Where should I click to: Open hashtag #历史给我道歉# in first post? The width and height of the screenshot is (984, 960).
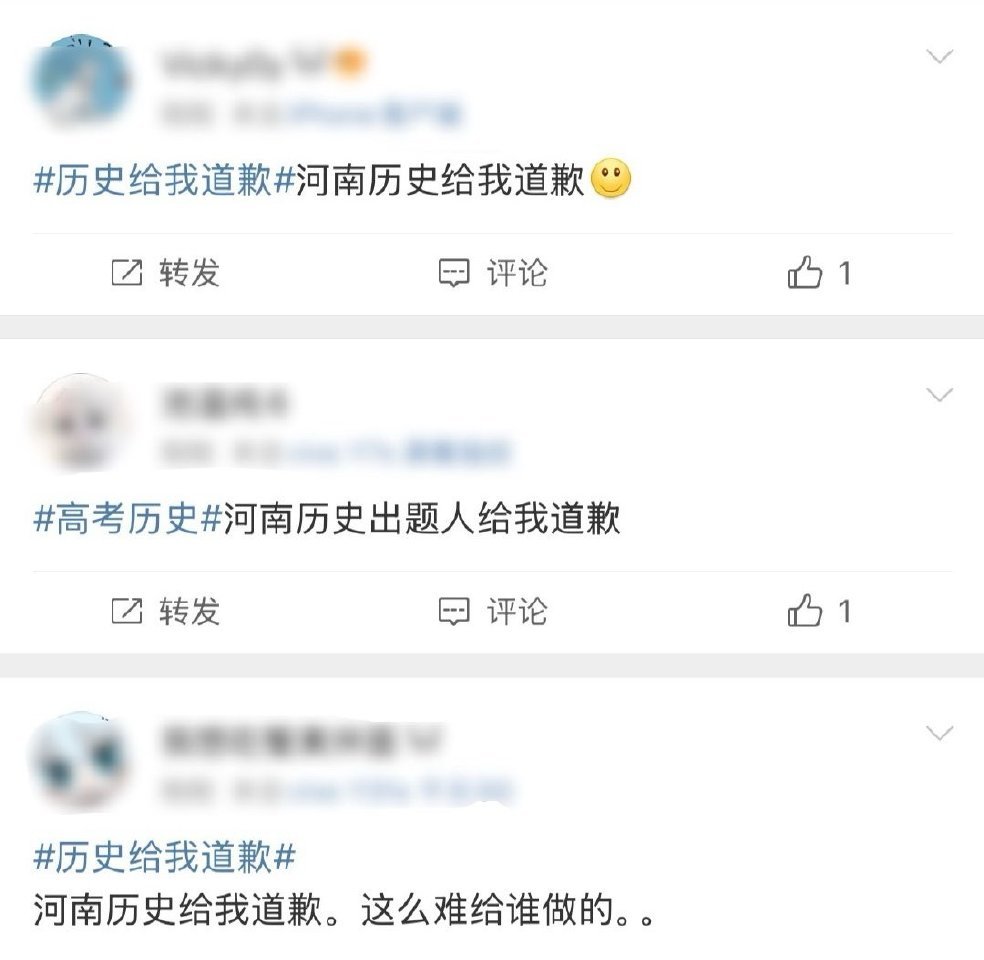[164, 179]
